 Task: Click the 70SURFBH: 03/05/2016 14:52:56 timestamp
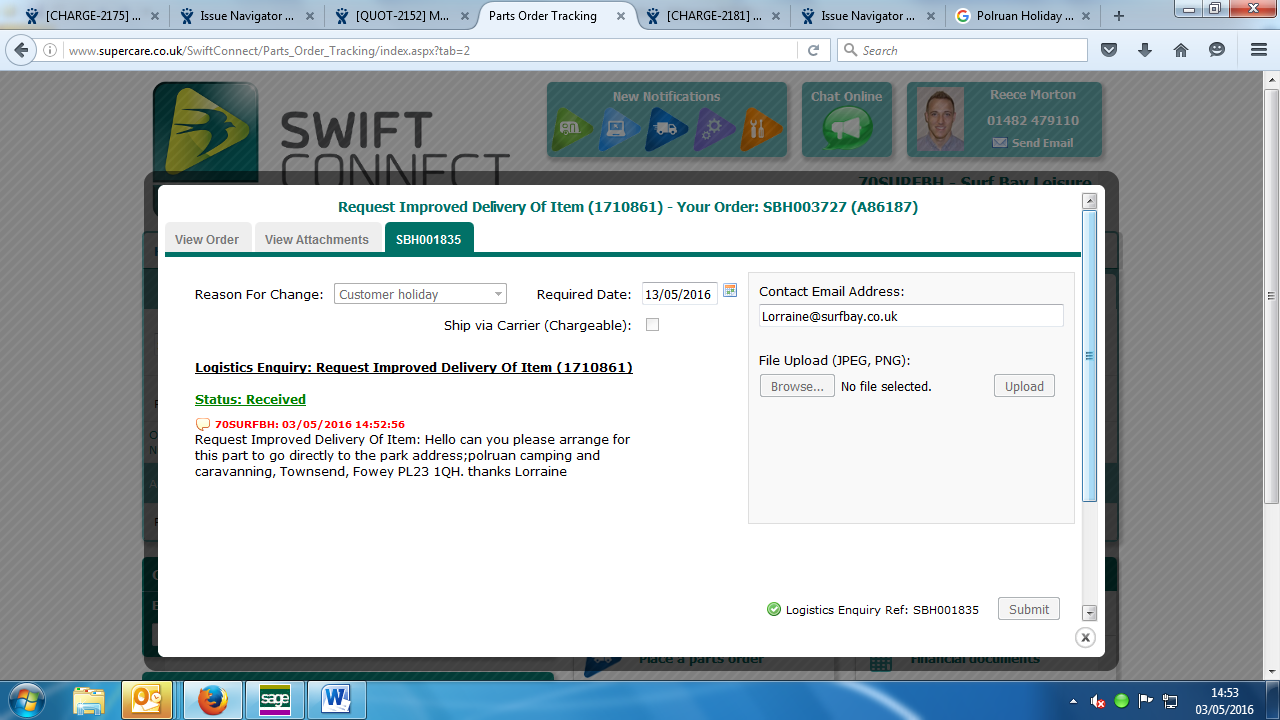point(310,424)
